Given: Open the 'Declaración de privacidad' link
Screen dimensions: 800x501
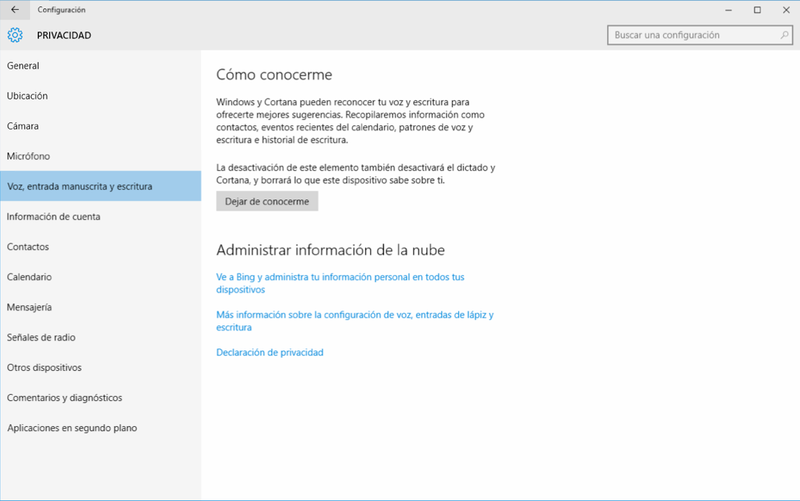Looking at the screenshot, I should (x=270, y=353).
